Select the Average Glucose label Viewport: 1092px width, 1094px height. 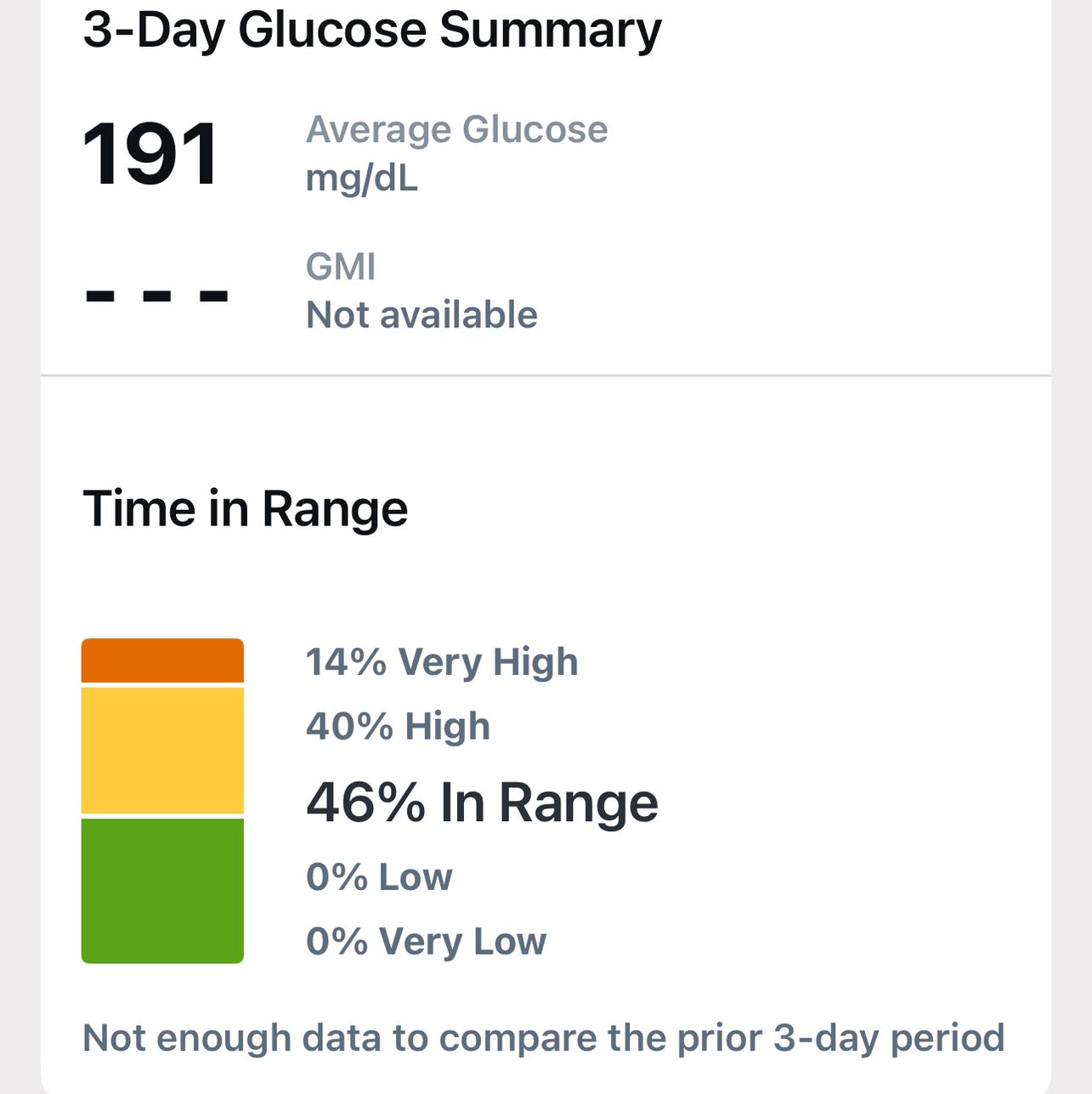tap(456, 130)
